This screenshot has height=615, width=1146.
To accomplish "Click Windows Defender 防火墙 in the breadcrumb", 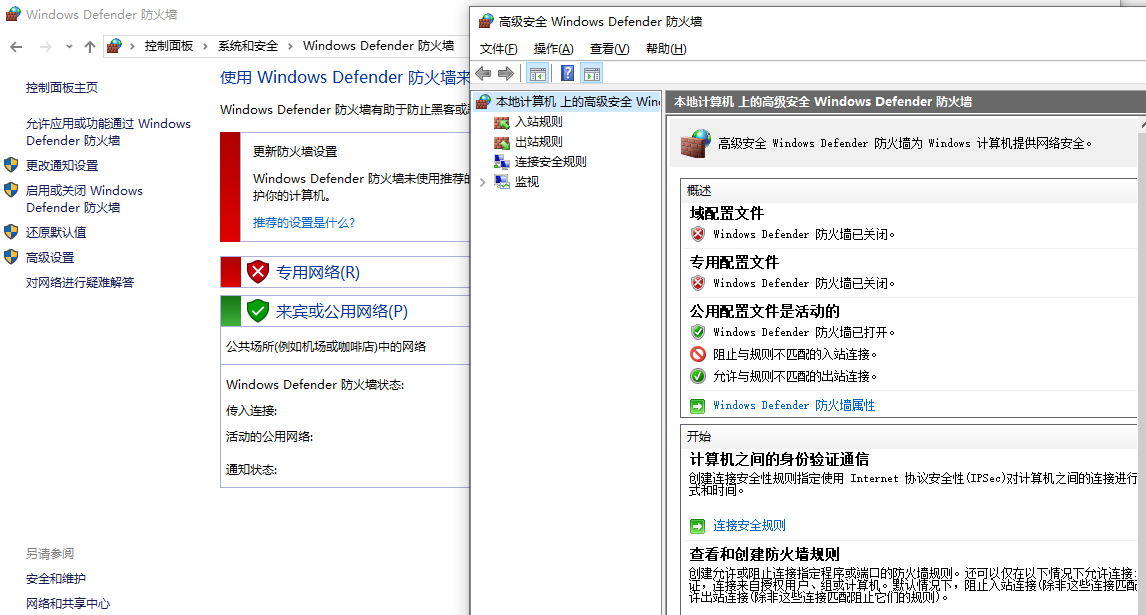I will [379, 45].
